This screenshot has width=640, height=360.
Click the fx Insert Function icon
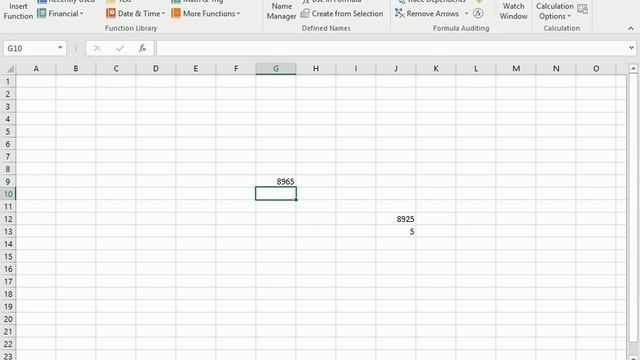coord(142,49)
